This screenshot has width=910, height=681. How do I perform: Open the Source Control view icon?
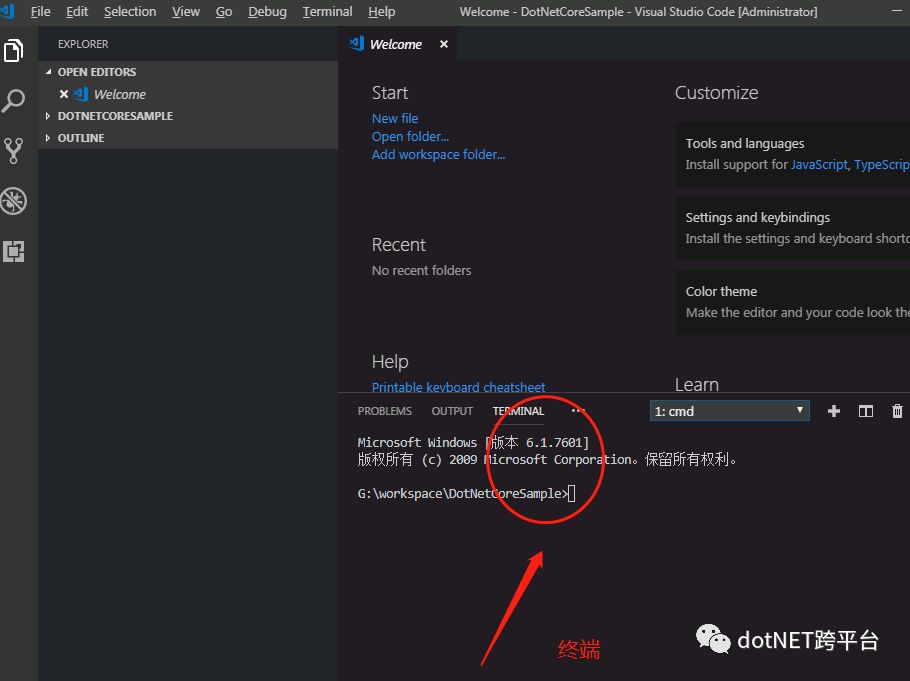(13, 150)
